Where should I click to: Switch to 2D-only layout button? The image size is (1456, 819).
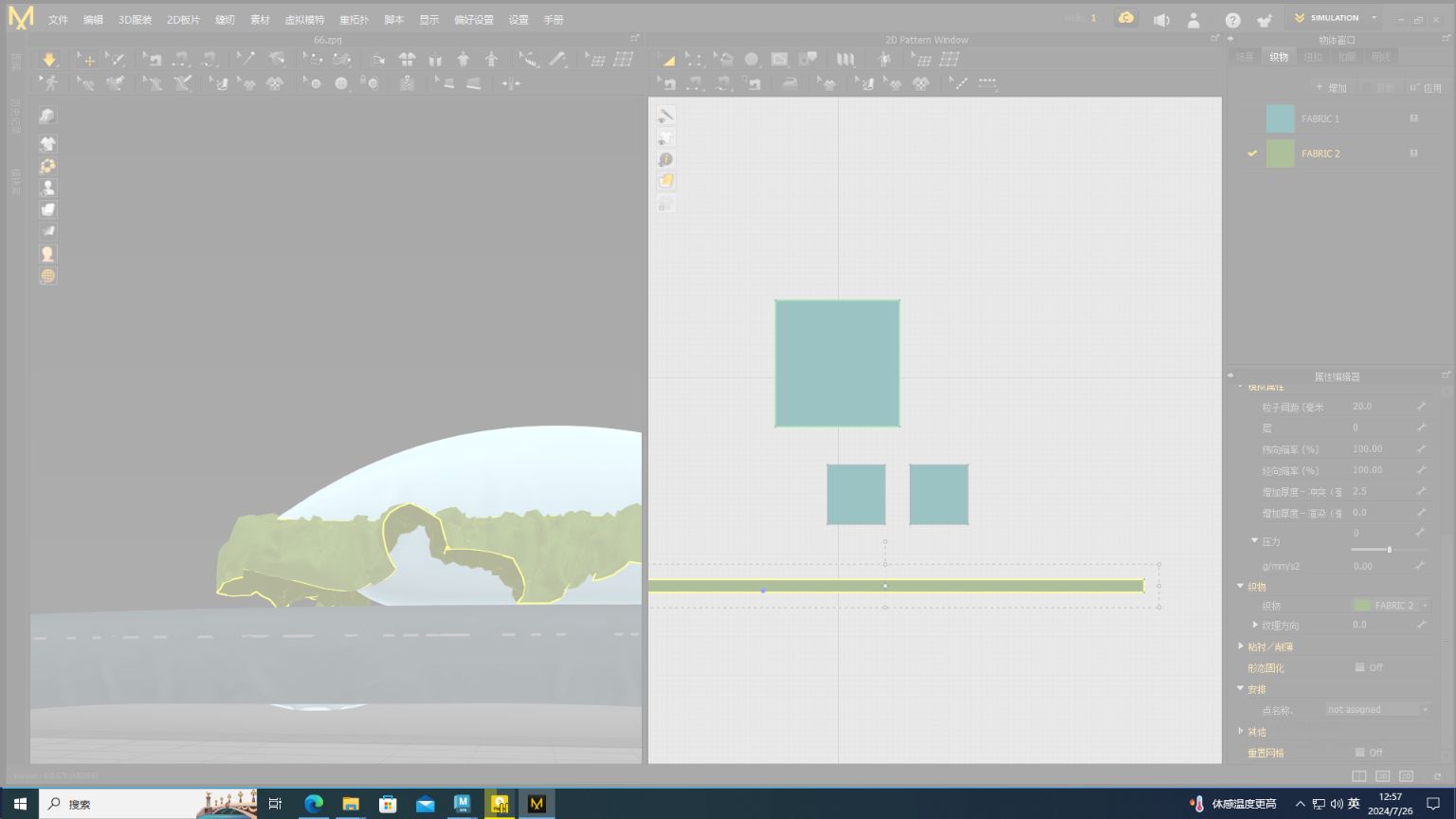(x=1406, y=776)
